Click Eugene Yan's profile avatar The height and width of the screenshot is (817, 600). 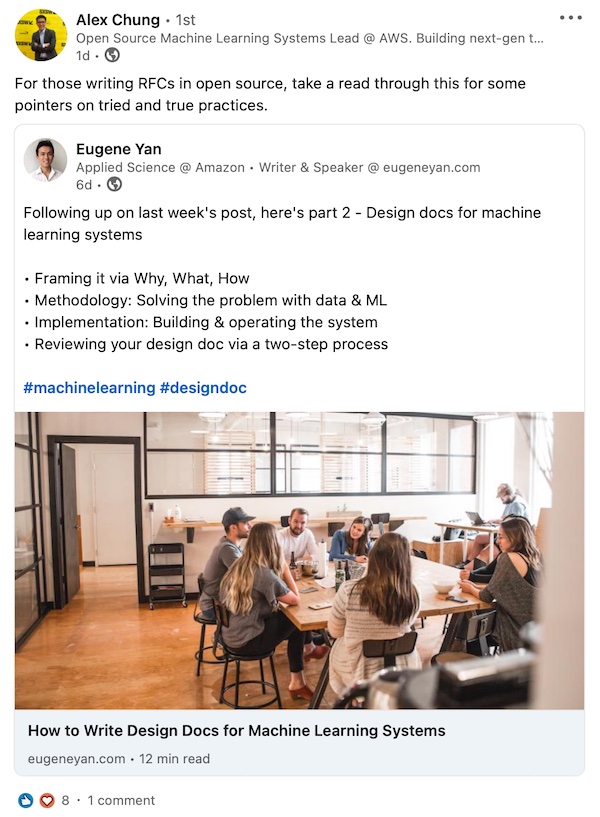pyautogui.click(x=45, y=160)
